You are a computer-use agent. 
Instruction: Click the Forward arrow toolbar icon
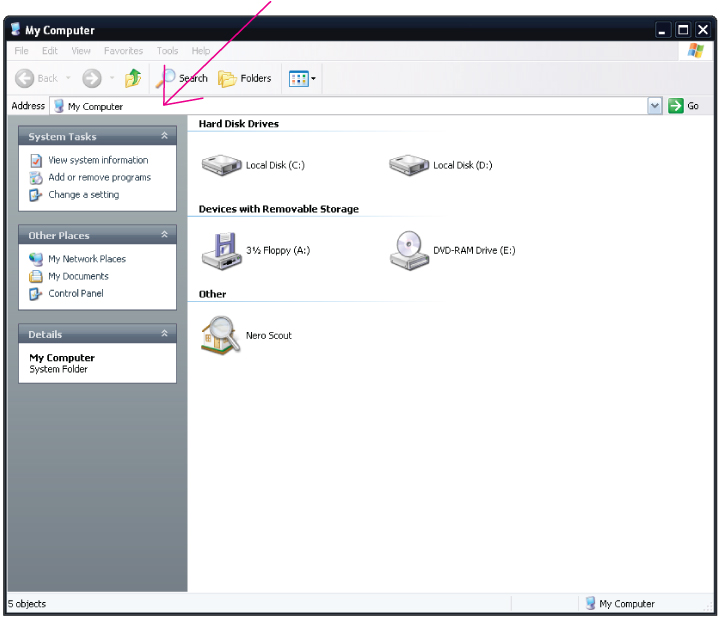(x=92, y=78)
